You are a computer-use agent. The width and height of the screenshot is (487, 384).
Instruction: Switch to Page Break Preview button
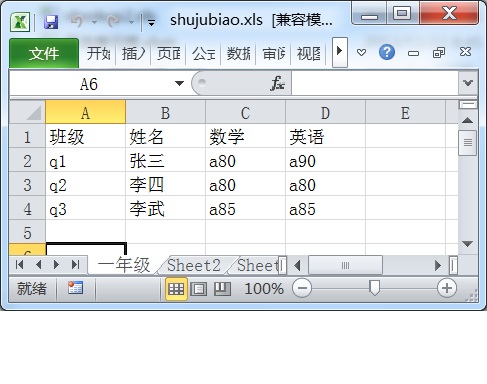pyautogui.click(x=222, y=289)
